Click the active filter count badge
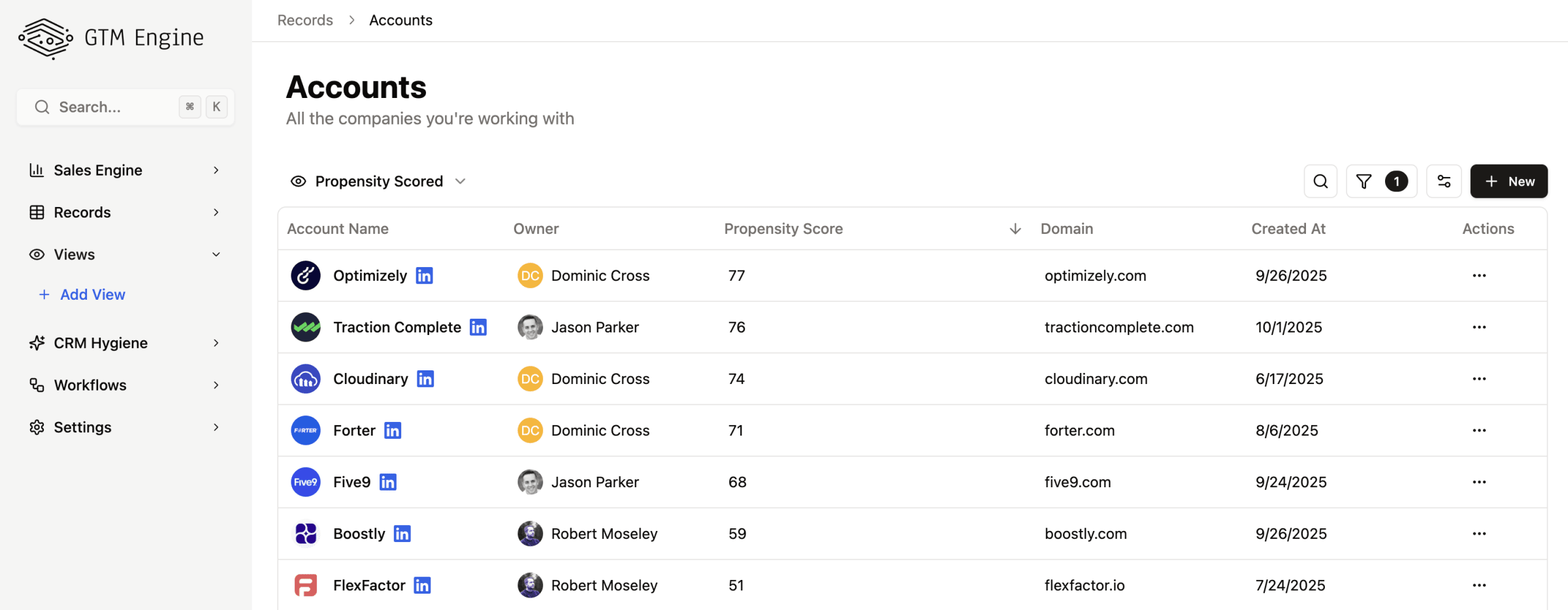The image size is (1568, 610). point(1397,182)
